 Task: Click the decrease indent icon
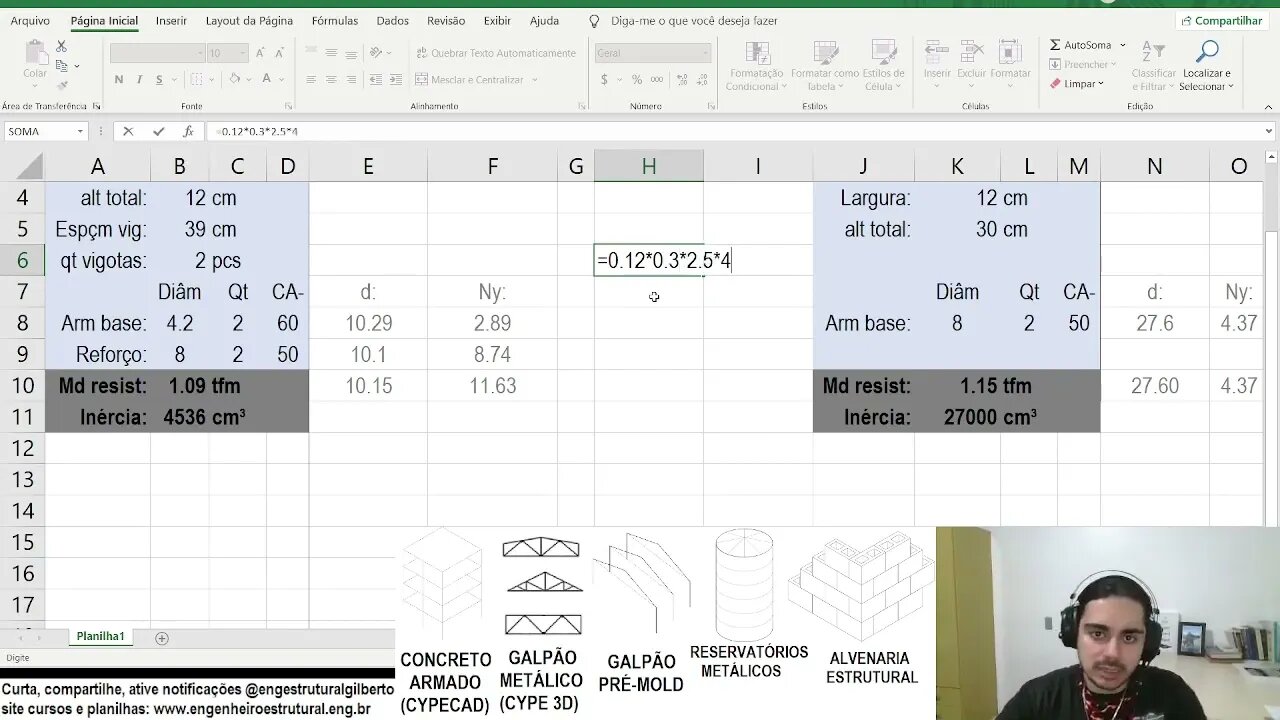coord(378,80)
